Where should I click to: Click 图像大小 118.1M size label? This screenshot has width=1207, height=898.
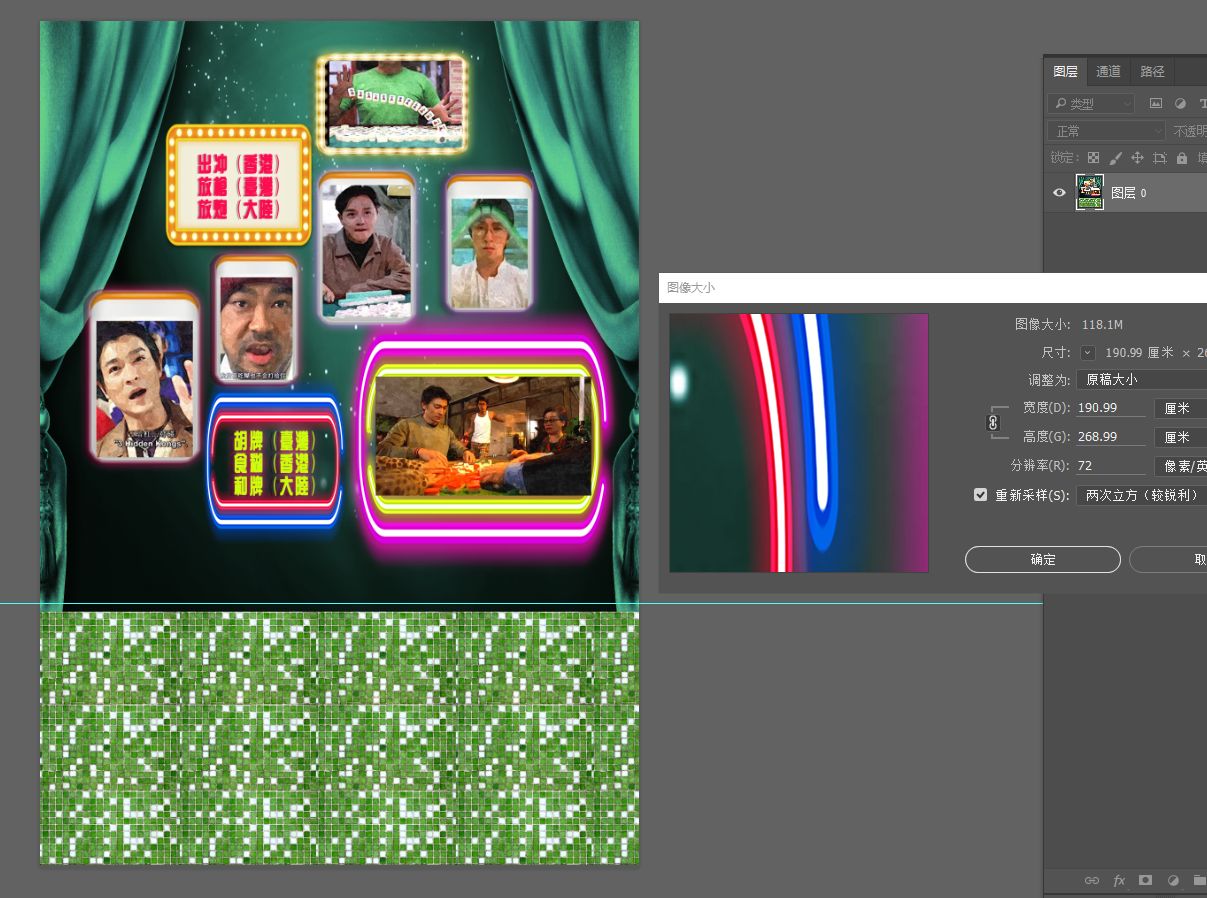coord(1069,324)
